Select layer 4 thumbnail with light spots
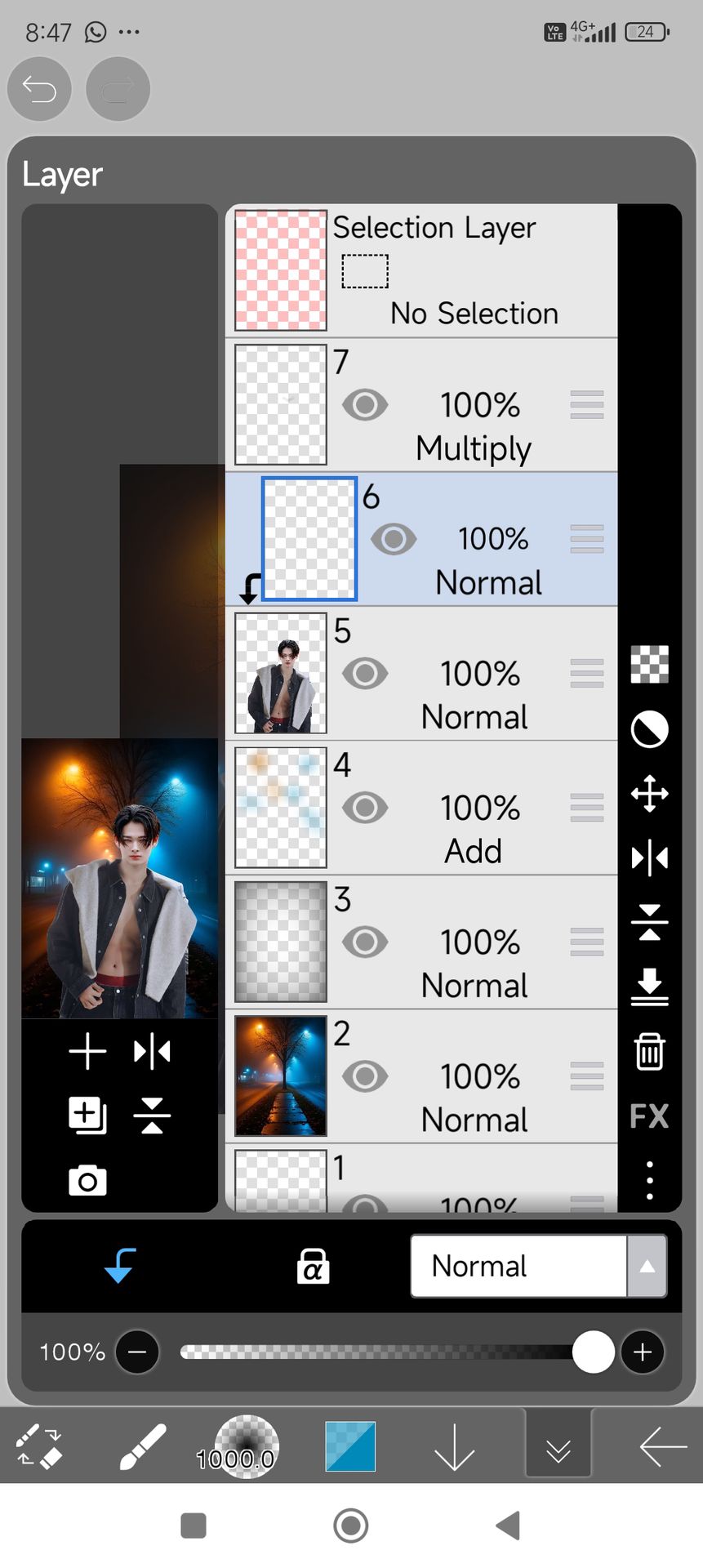The image size is (703, 1568). 281,808
